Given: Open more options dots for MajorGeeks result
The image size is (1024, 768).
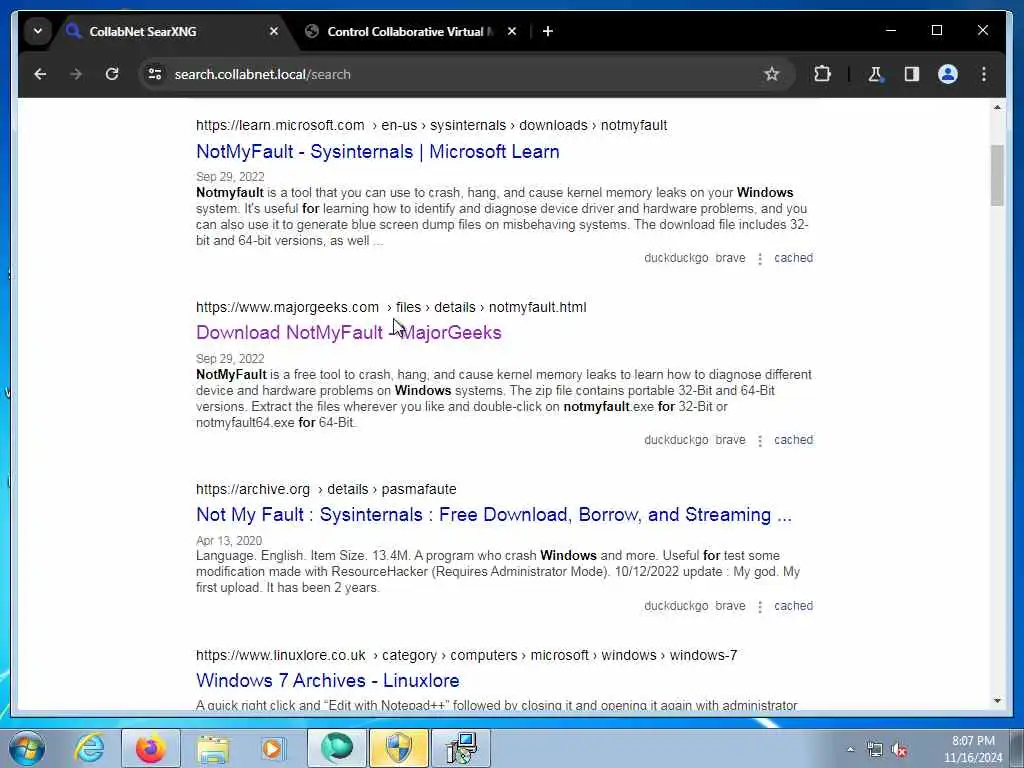Looking at the screenshot, I should 760,441.
